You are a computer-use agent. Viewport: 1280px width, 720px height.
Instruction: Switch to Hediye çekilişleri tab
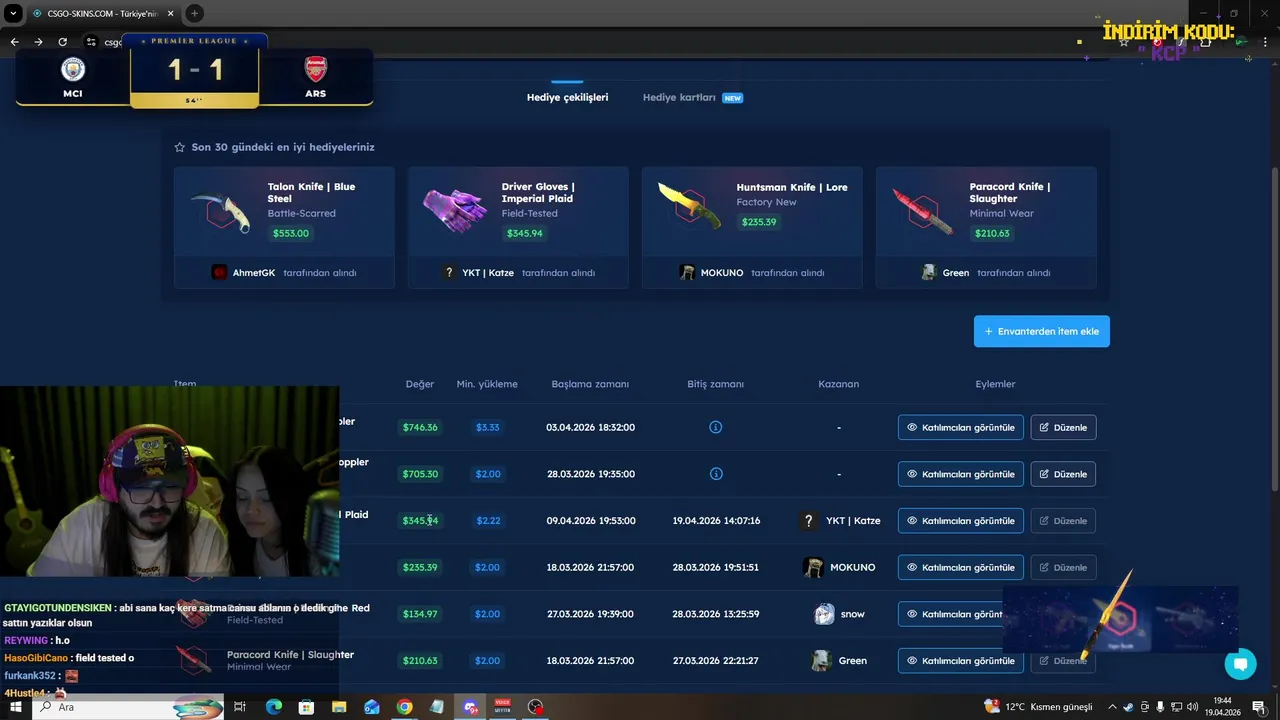tap(567, 97)
